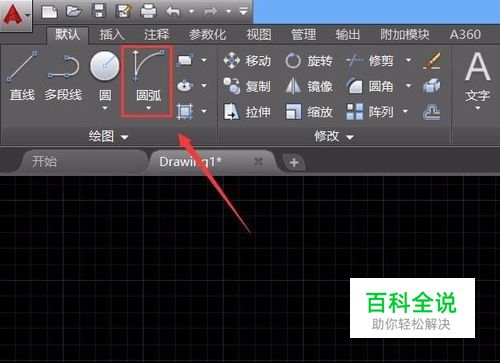Expand the hatch tool dropdown arrow
Screen dimensions: 500x363
coord(204,111)
